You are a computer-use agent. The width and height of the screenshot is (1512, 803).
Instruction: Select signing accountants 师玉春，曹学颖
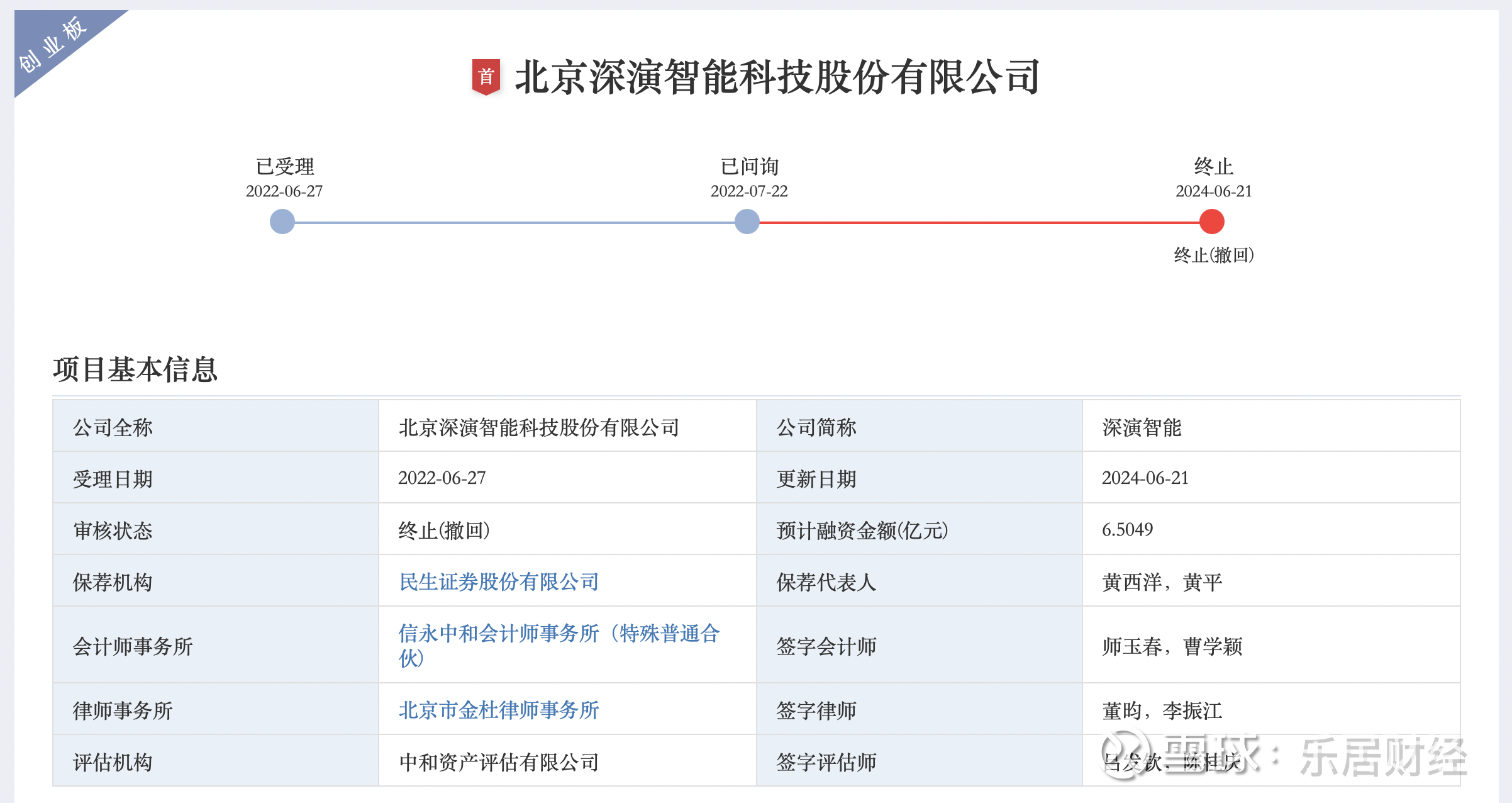tap(1174, 646)
